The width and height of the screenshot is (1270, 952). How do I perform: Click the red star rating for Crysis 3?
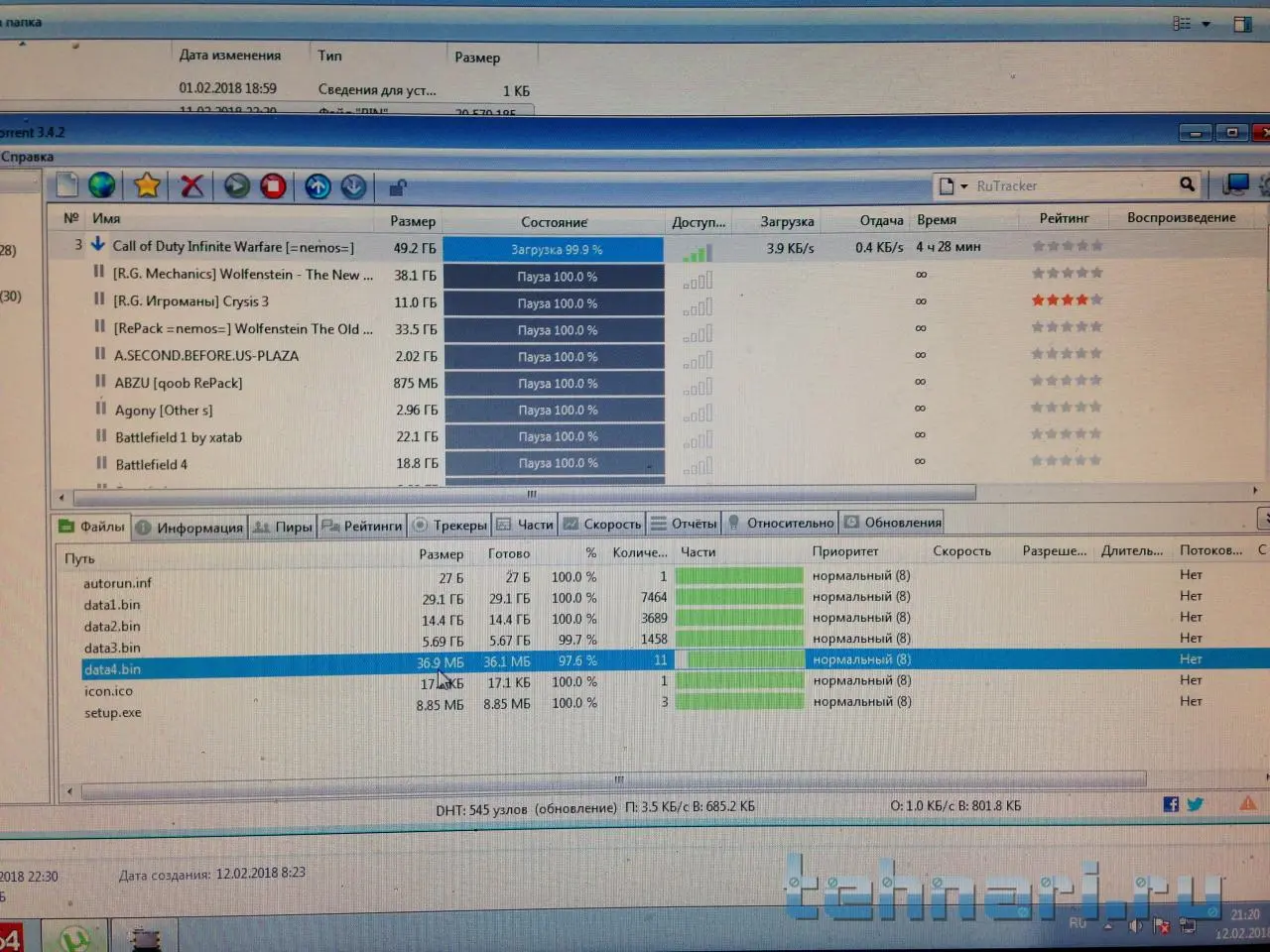(x=1067, y=299)
